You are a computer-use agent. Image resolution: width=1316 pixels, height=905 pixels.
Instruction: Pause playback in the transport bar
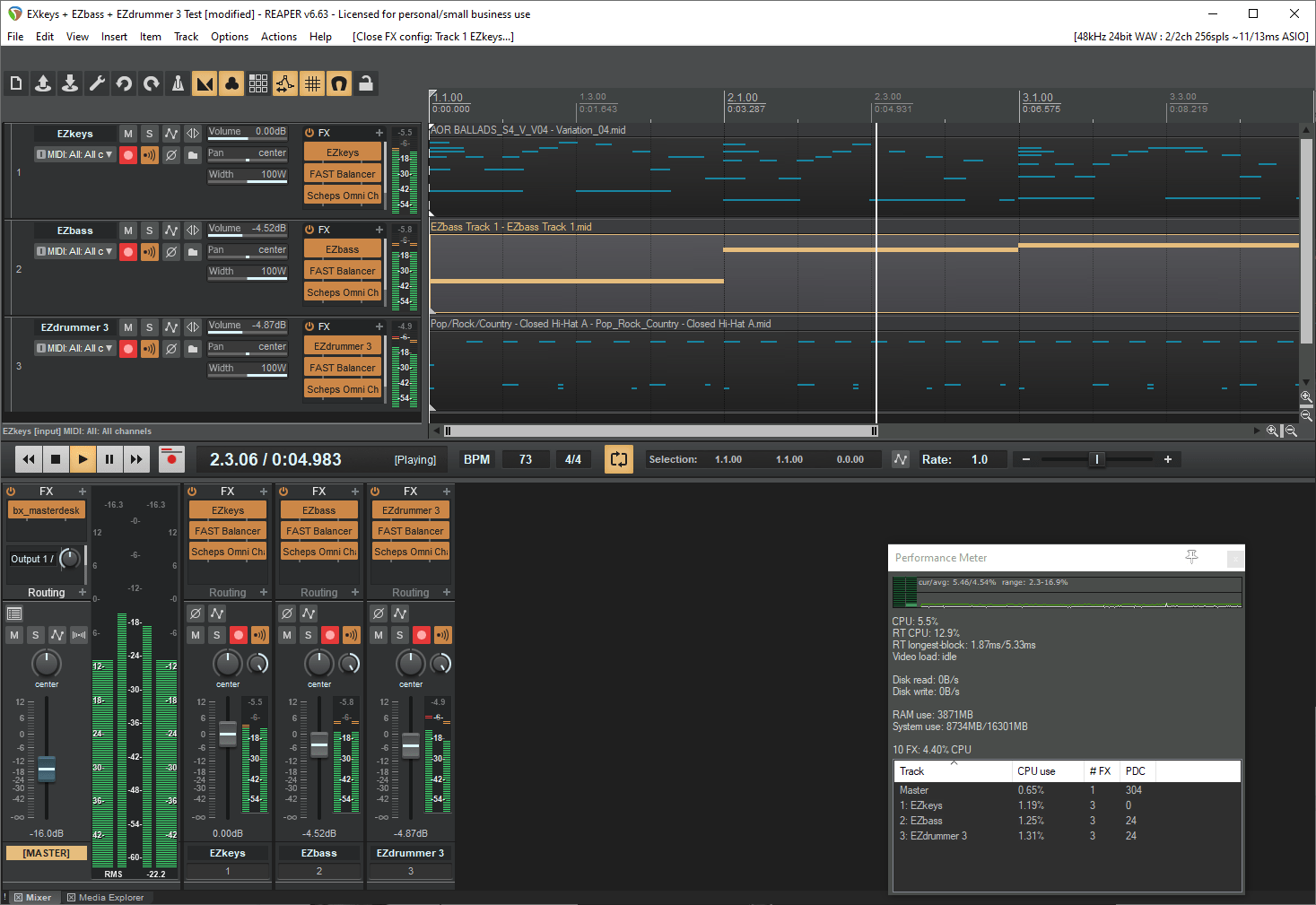coord(109,459)
